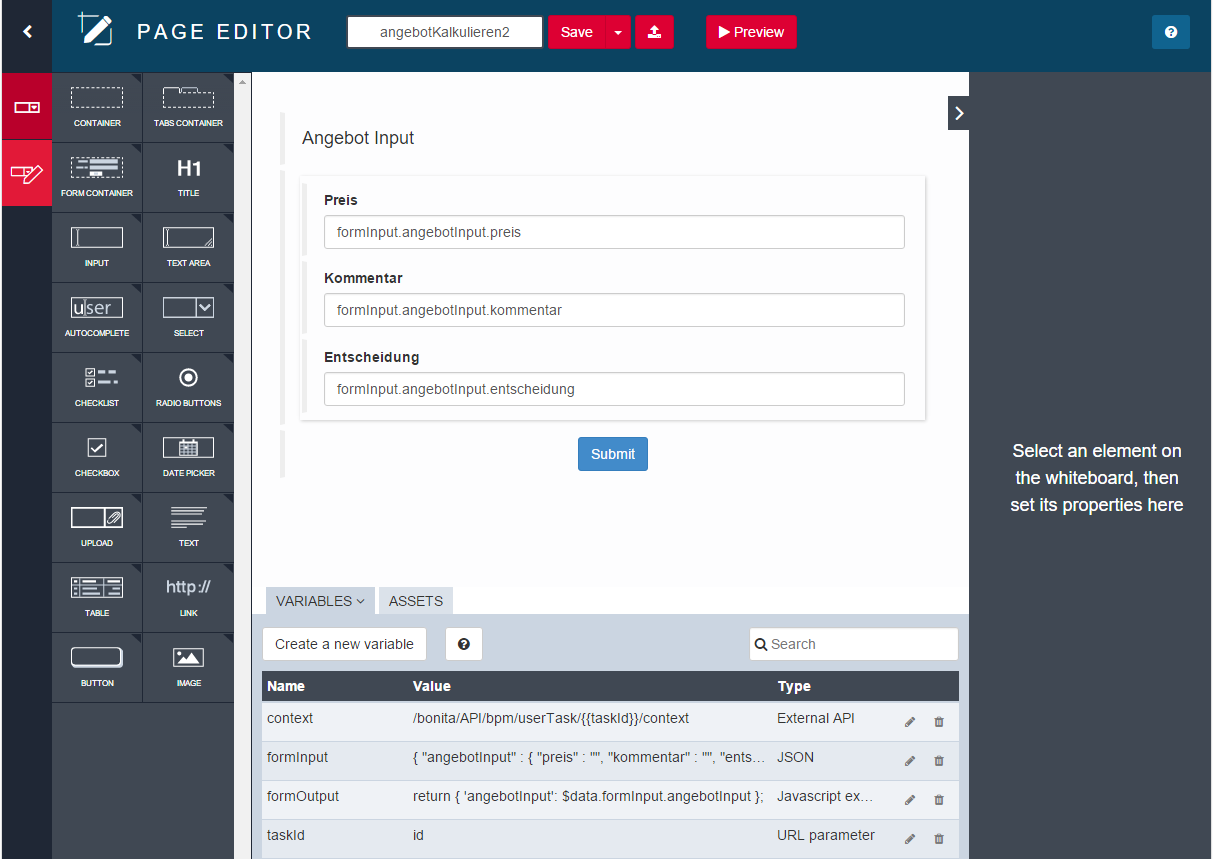Click the palette scrollbar up arrow
1213x859 pixels.
(x=242, y=82)
